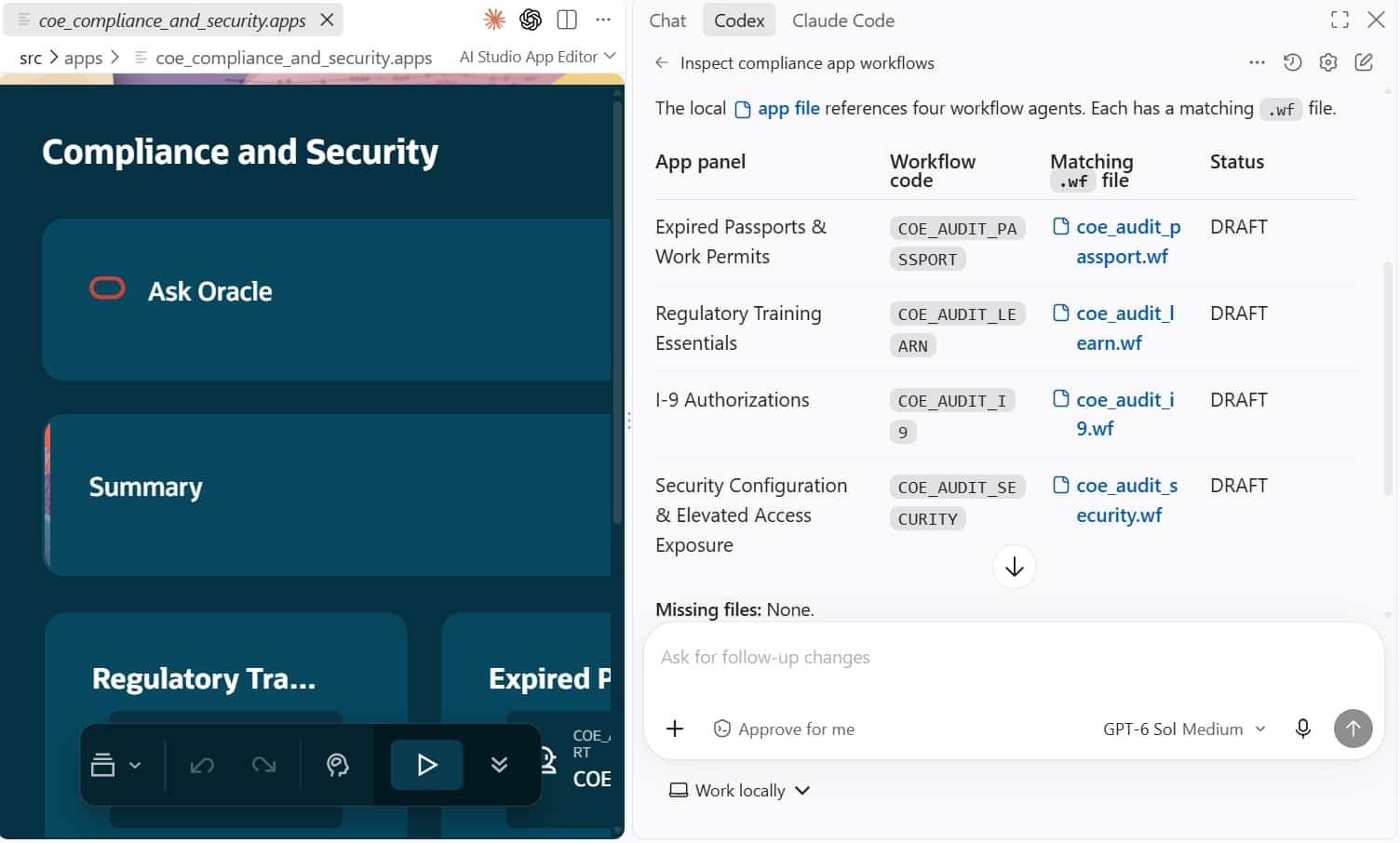The height and width of the screenshot is (843, 1400).
Task: Close the coe_compliance_and_security.apps tab
Action: pyautogui.click(x=327, y=20)
